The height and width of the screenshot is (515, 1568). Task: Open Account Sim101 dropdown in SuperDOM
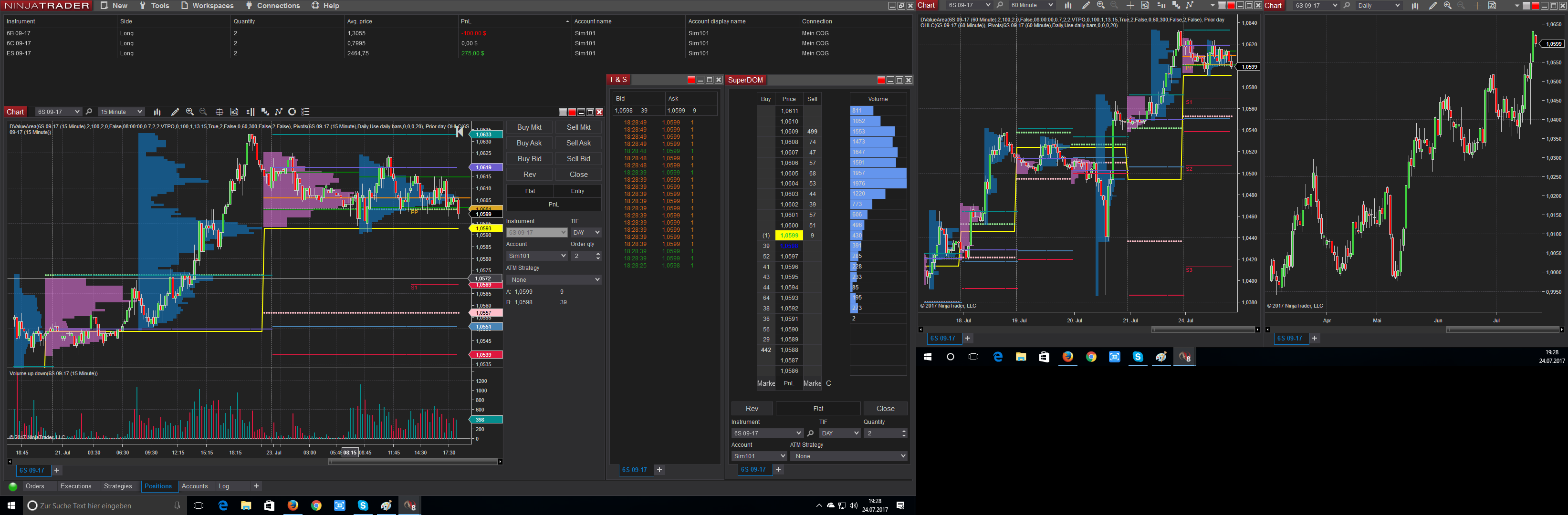(759, 456)
